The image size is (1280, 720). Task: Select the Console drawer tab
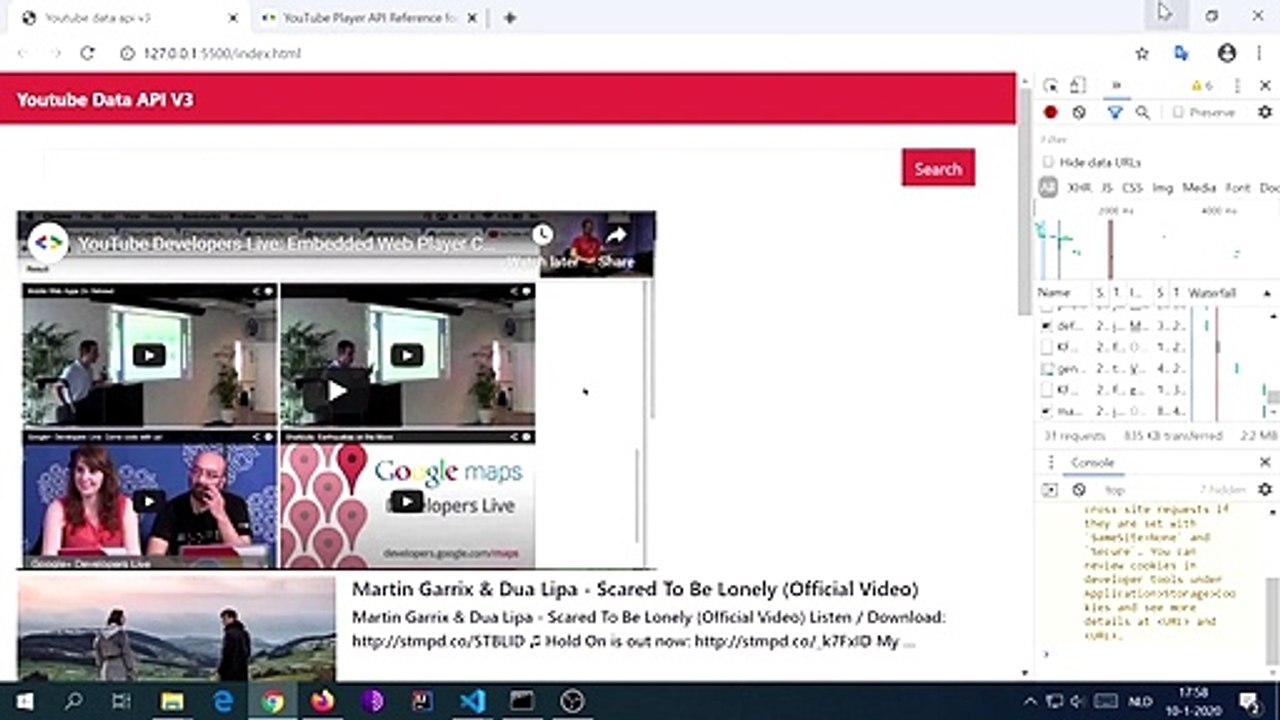[1092, 462]
